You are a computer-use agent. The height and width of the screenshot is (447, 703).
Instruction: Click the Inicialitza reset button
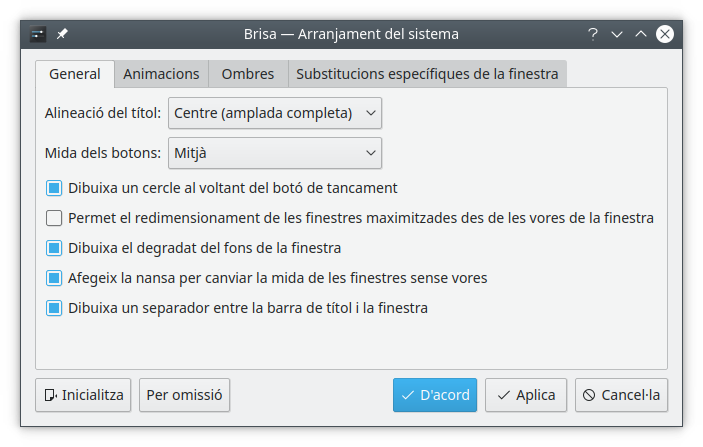tap(84, 395)
